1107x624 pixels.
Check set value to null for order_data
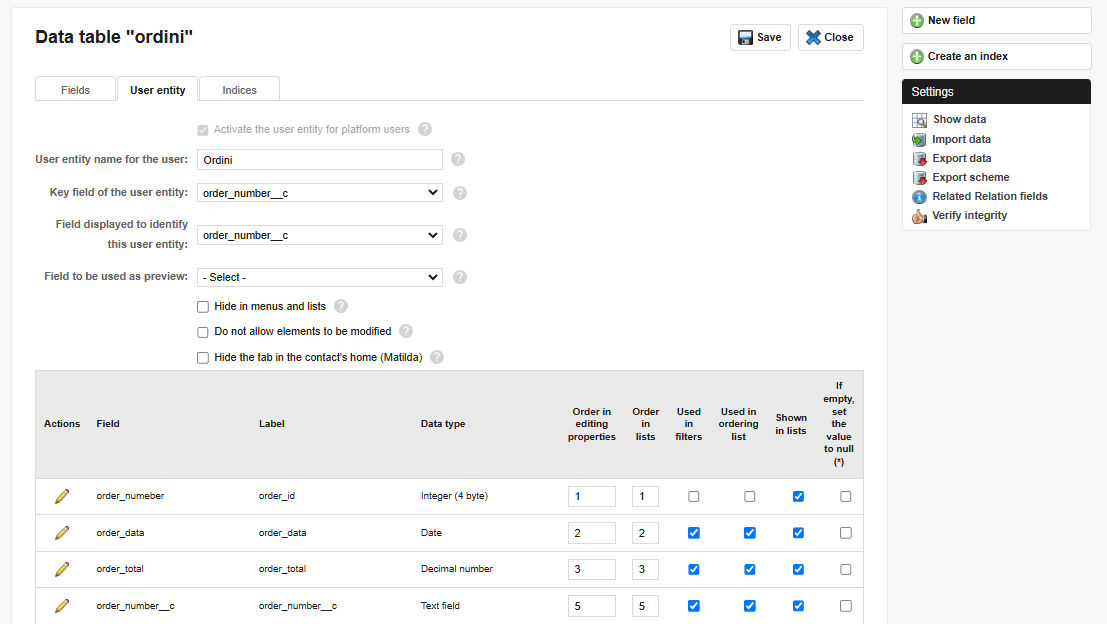[x=846, y=533]
